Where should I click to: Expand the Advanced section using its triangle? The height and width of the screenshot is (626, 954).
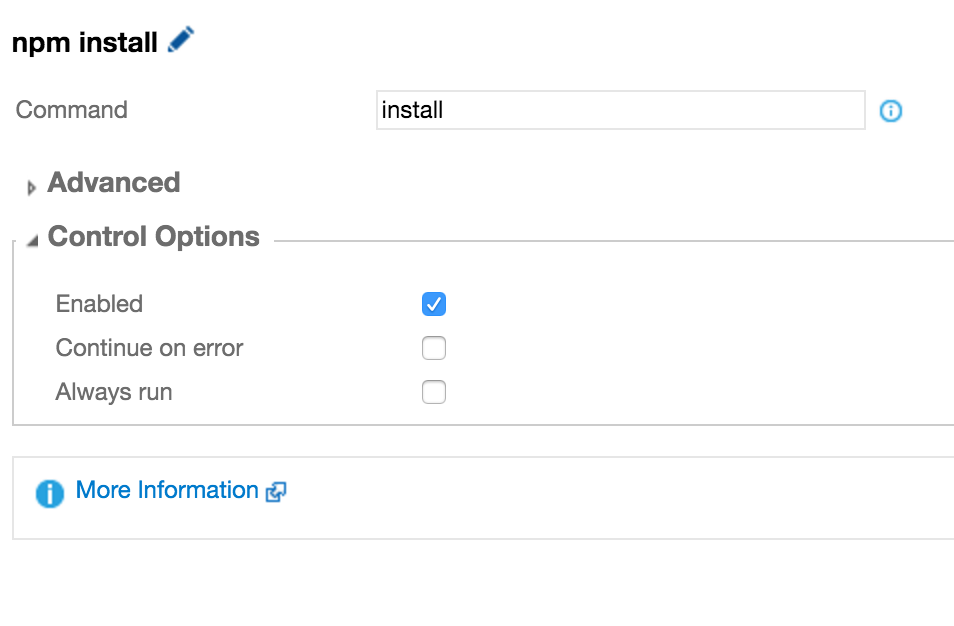coord(32,187)
